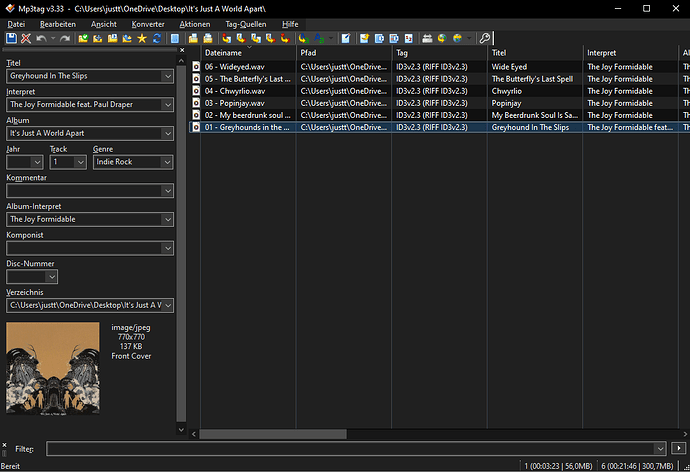Open the undo history dropdown arrow
This screenshot has height=472, width=690.
pos(53,38)
